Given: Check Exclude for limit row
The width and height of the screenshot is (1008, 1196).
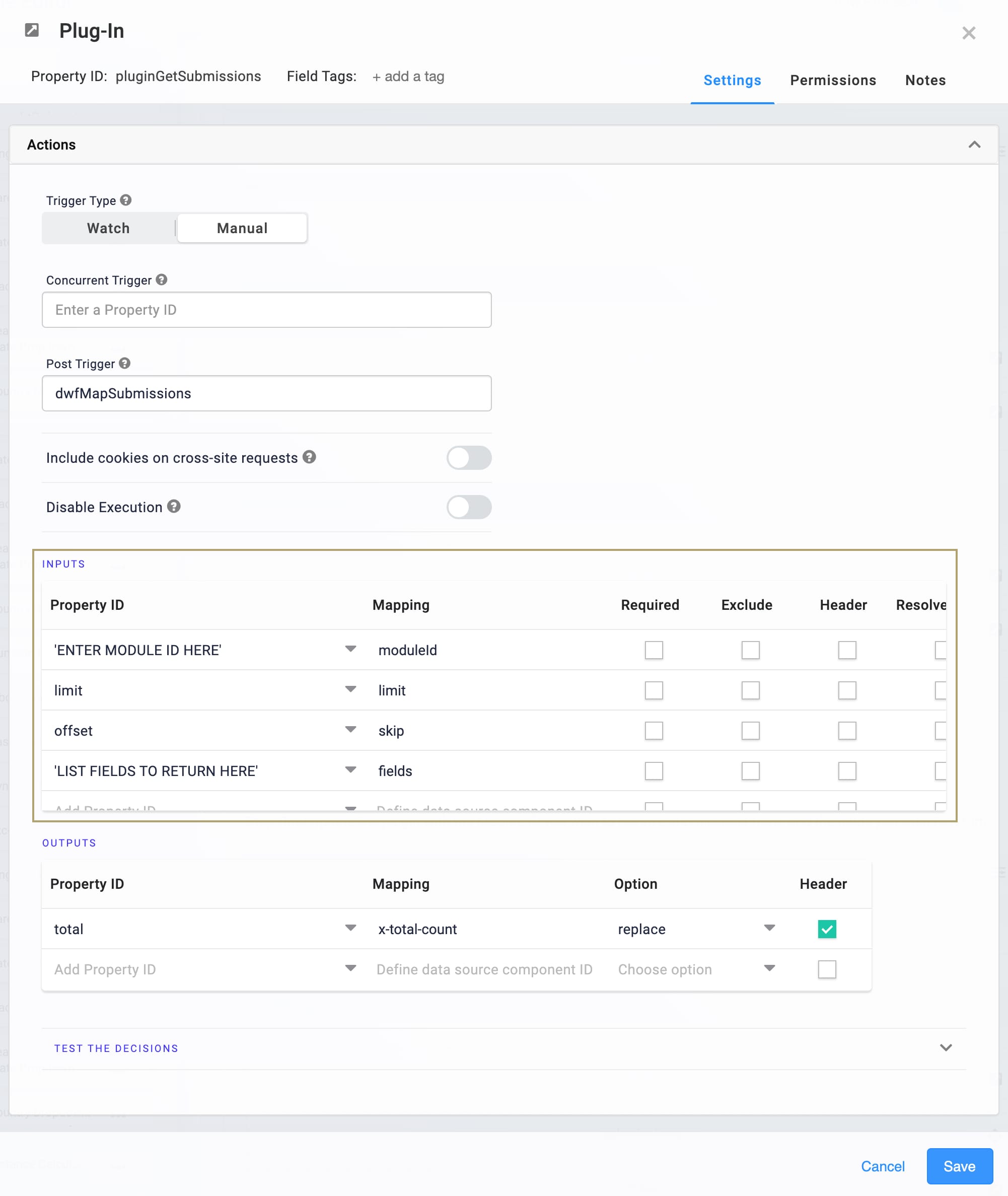Looking at the screenshot, I should (750, 690).
